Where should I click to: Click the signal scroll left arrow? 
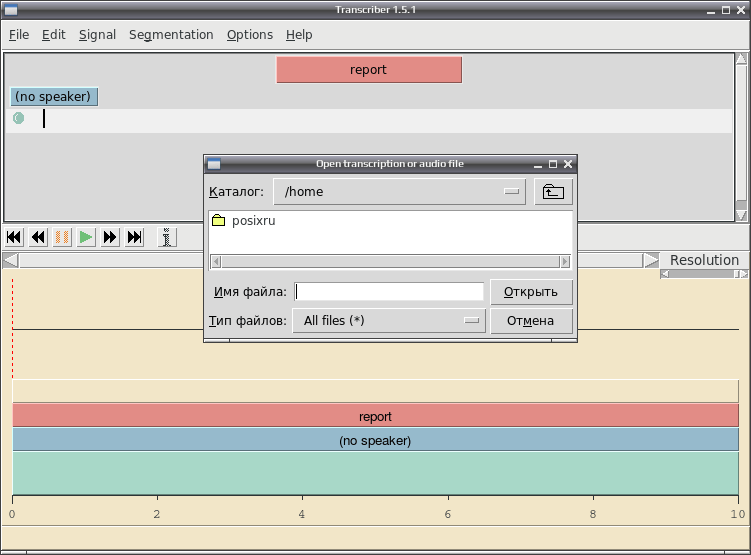(11, 261)
